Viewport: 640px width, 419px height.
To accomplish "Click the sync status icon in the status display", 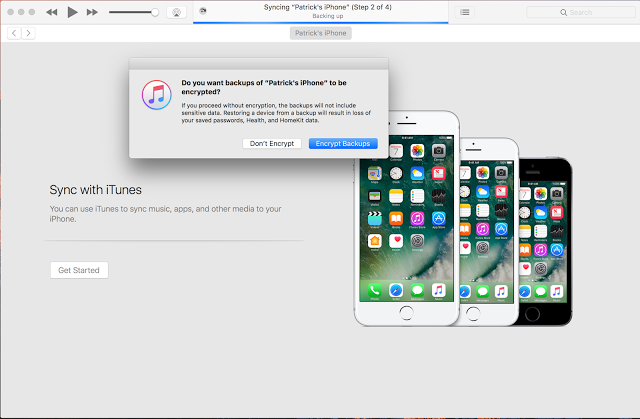I will click(x=202, y=11).
